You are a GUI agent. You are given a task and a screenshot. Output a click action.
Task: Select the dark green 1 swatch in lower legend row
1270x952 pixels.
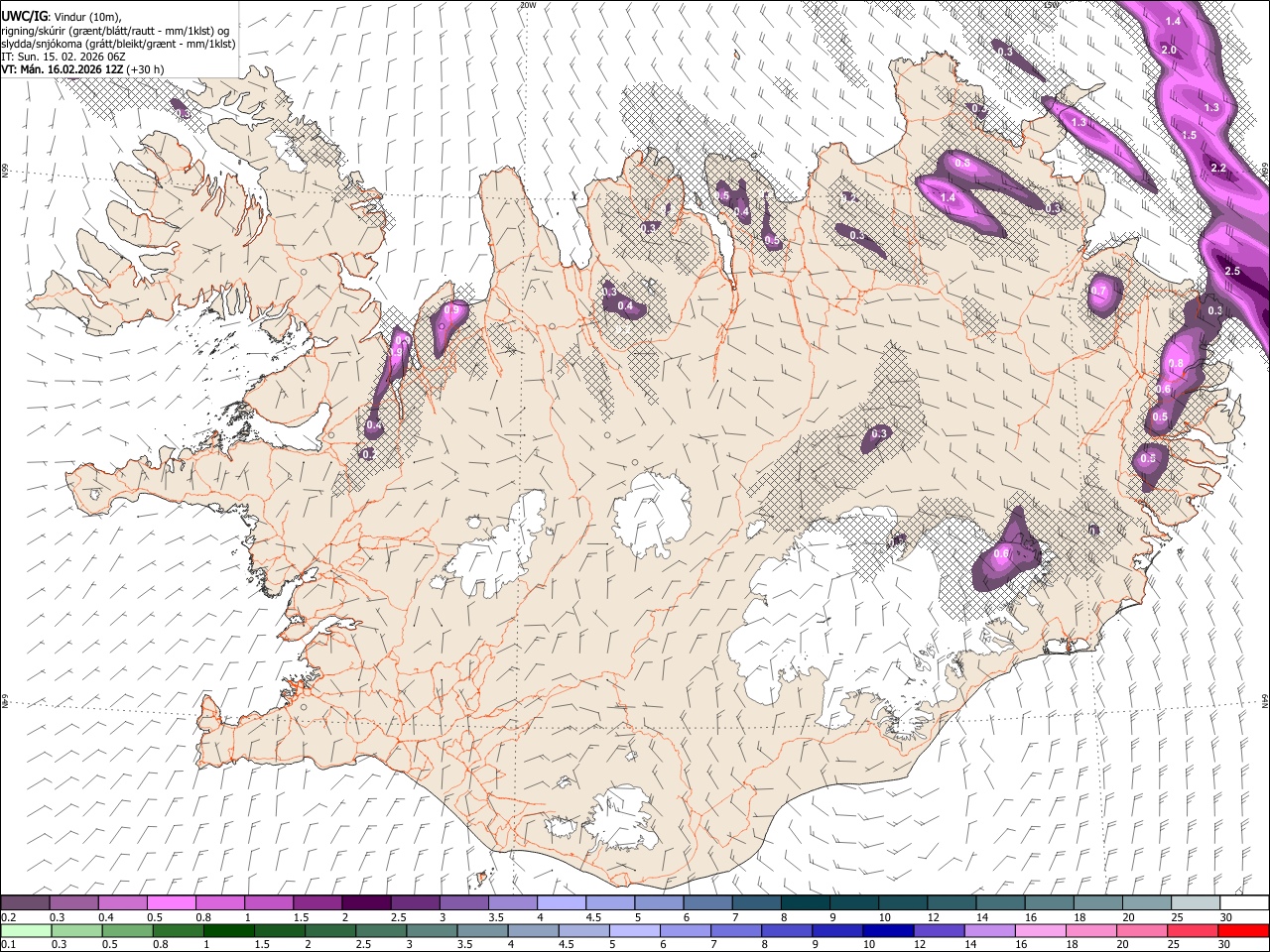229,930
